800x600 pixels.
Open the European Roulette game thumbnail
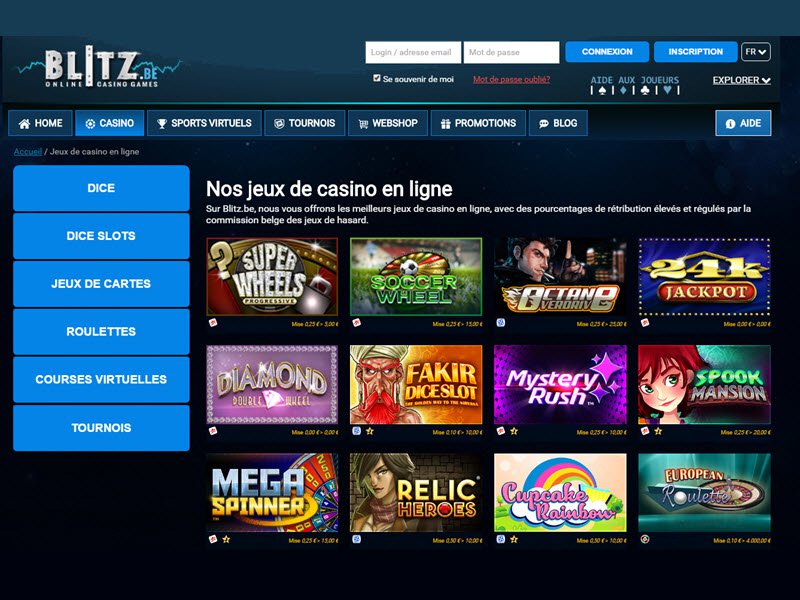(x=704, y=493)
